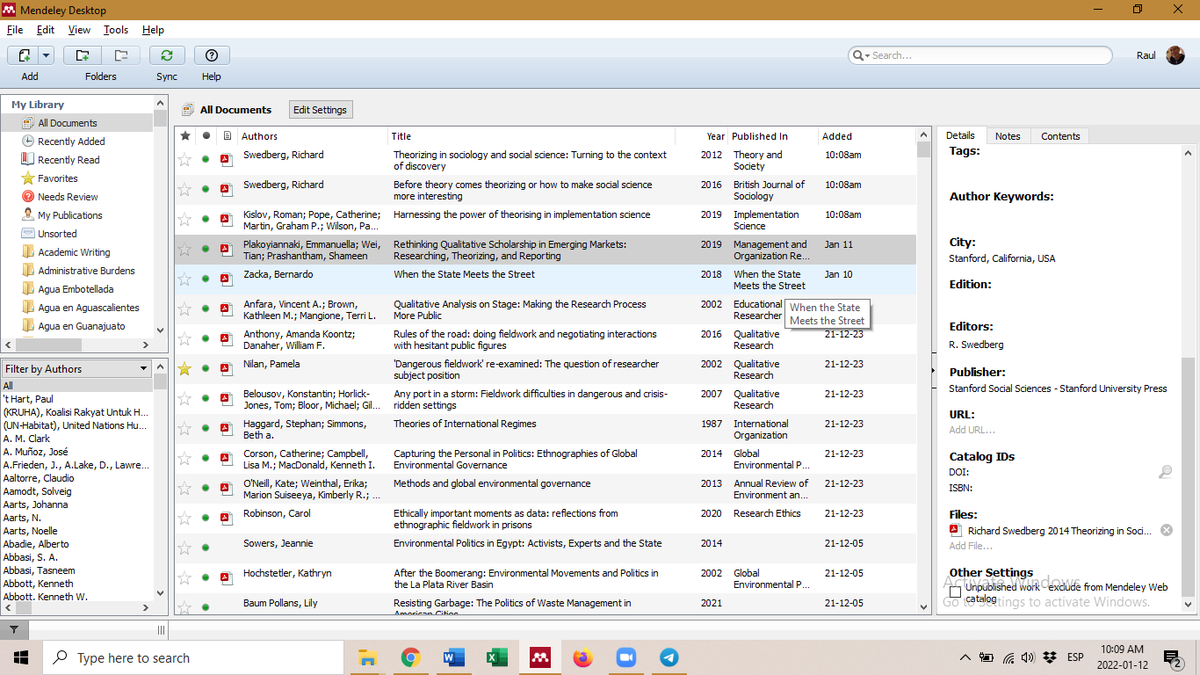Click the read status dot column header
The image size is (1200, 675).
206,136
